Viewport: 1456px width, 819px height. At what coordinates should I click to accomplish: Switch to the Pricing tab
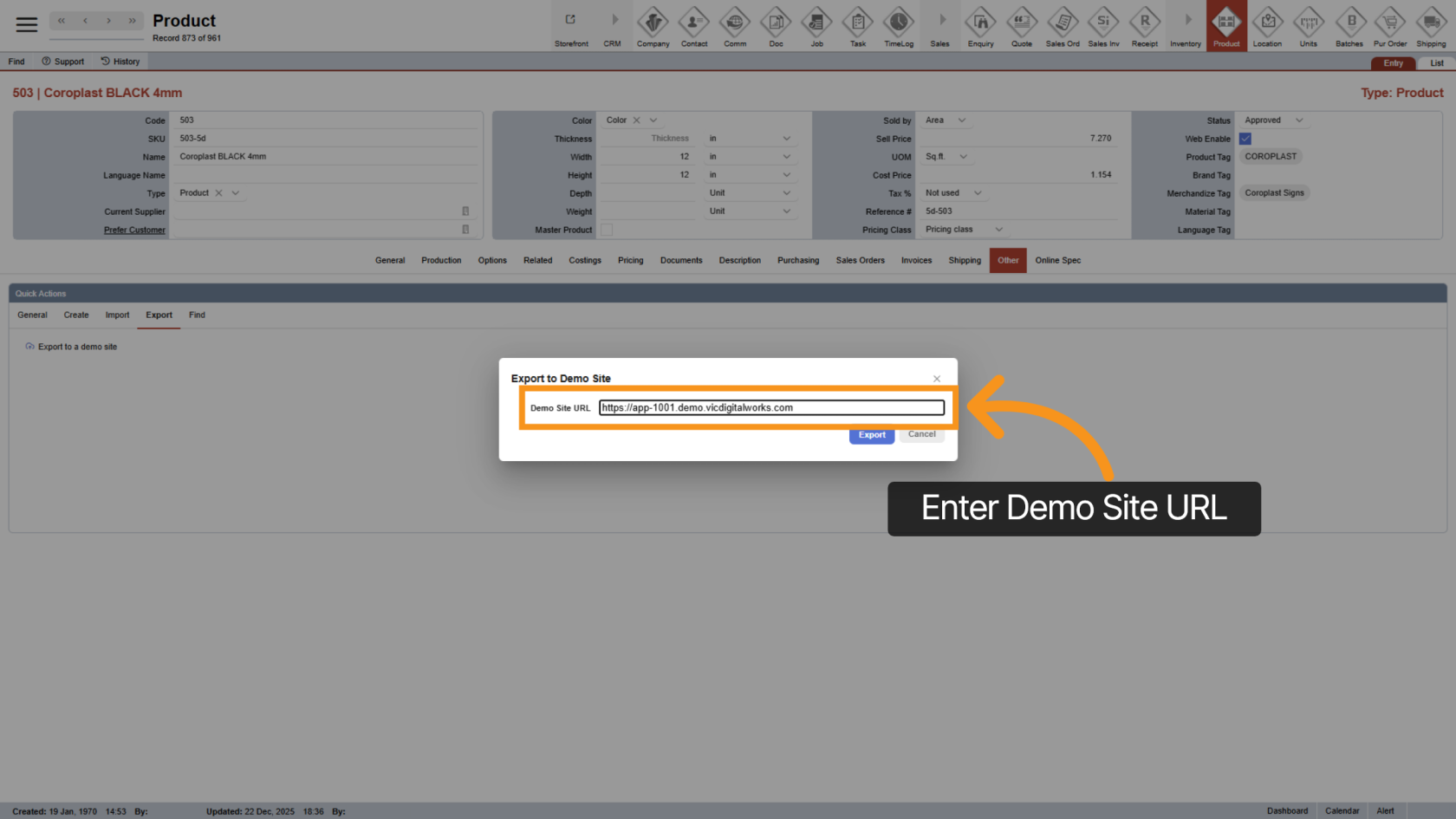click(630, 260)
